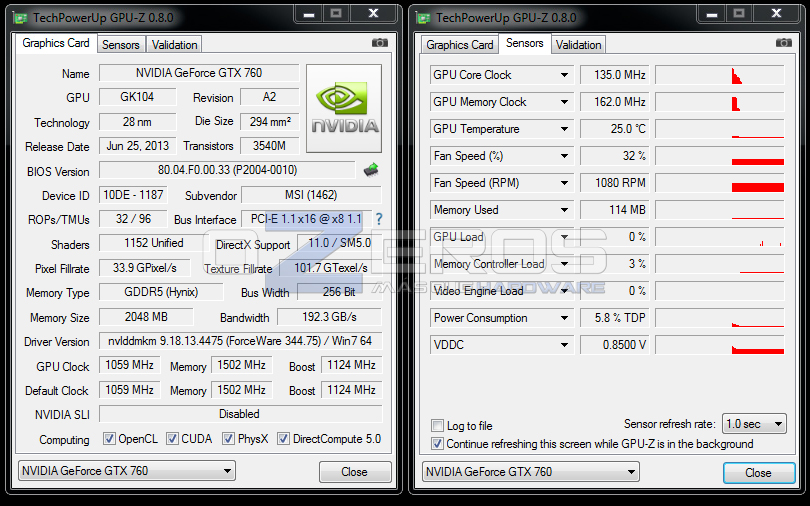Click the NVIDIA logo image
This screenshot has width=810, height=506.
click(344, 108)
